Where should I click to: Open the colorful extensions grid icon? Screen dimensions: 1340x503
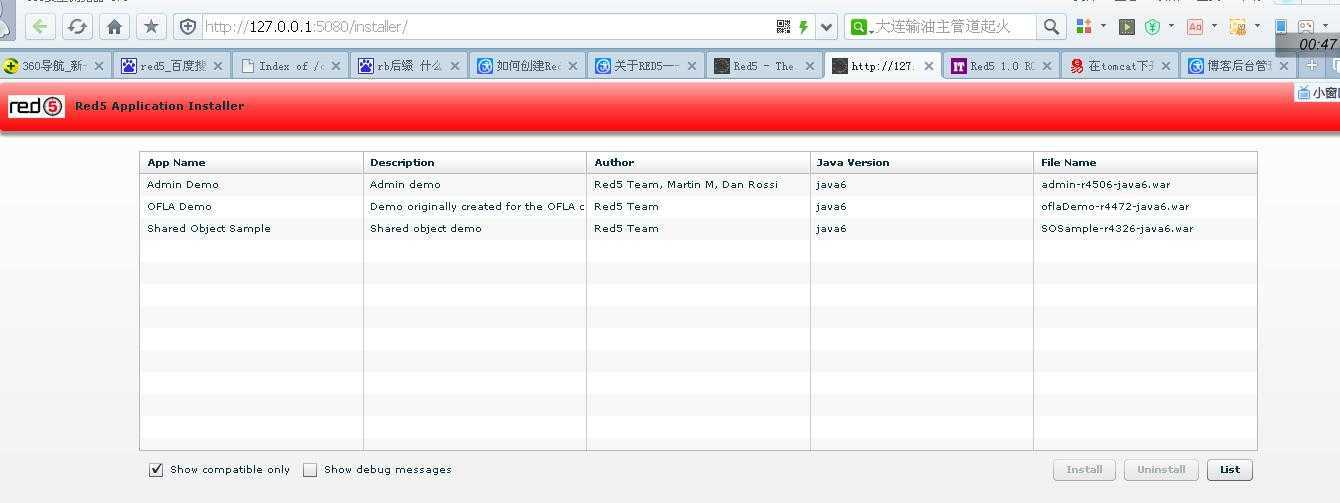(x=1084, y=26)
